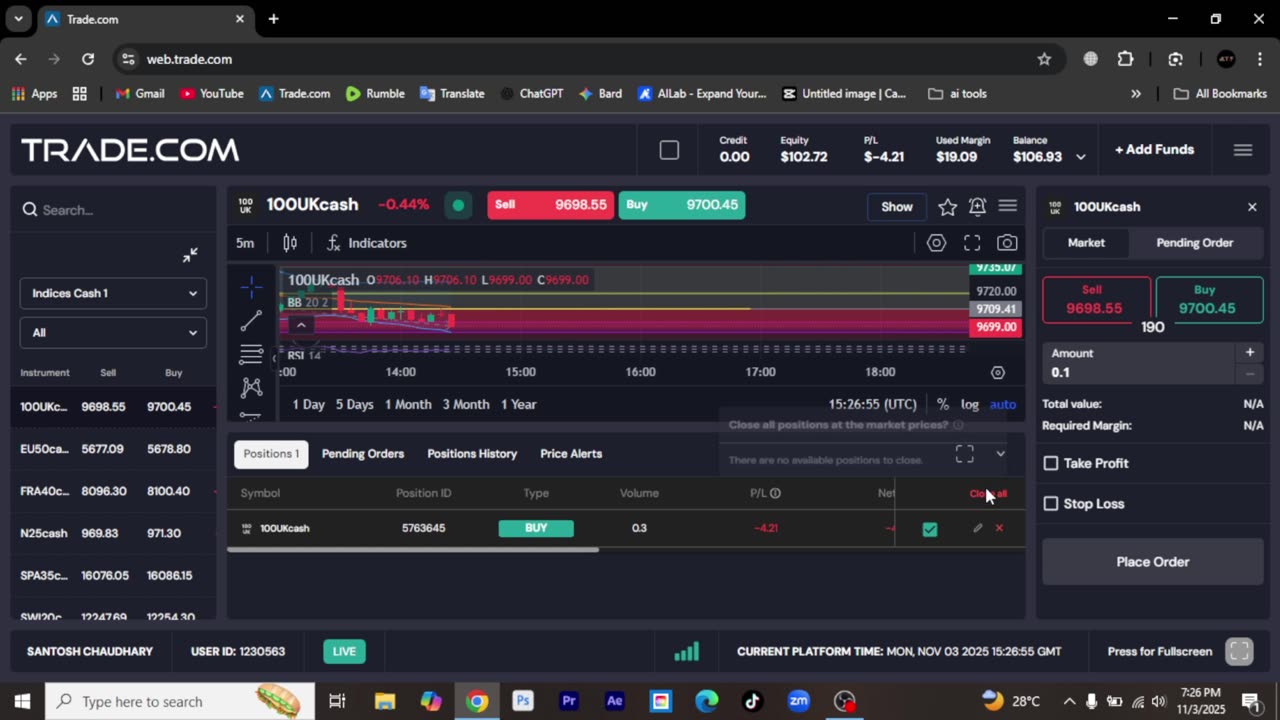Click the Add Funds button

1154,150
